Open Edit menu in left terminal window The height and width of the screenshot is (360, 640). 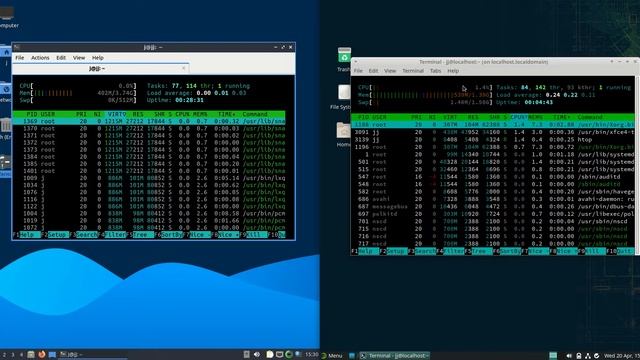61,58
